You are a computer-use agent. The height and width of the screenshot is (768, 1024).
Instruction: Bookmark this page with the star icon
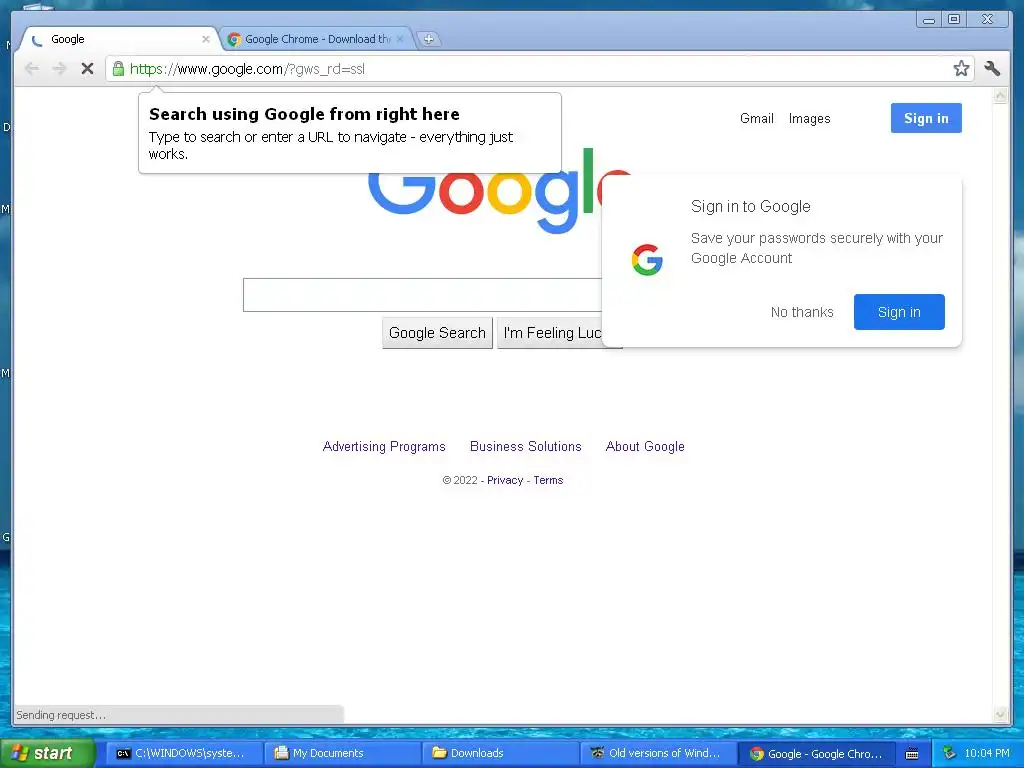pos(961,69)
